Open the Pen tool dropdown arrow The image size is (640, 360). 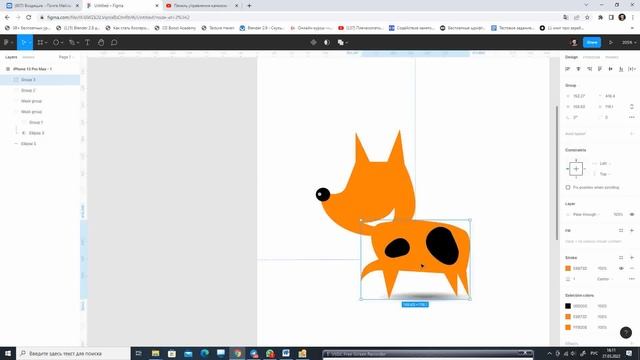78,42
